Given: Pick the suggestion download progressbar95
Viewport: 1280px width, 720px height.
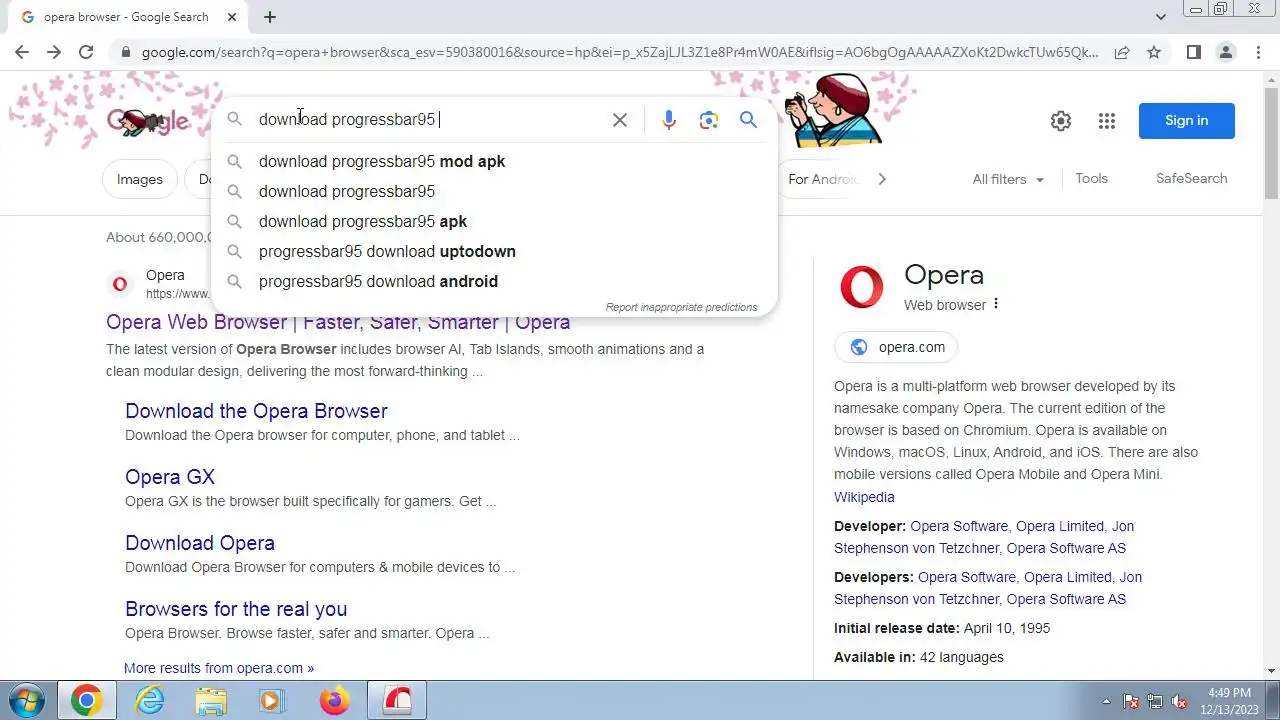Looking at the screenshot, I should 494,191.
